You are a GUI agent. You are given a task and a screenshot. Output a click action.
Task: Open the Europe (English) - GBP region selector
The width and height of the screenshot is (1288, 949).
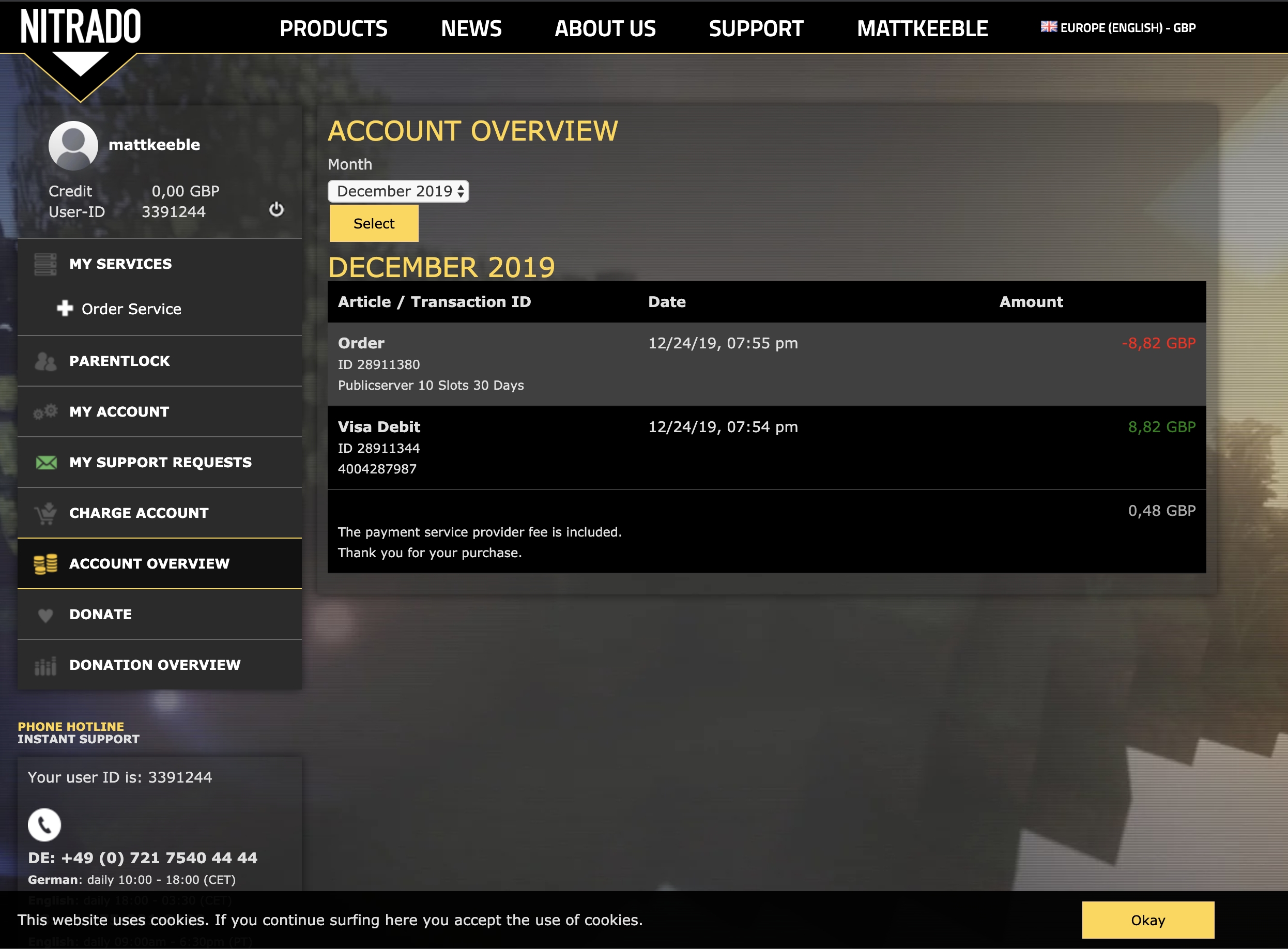click(x=1128, y=27)
